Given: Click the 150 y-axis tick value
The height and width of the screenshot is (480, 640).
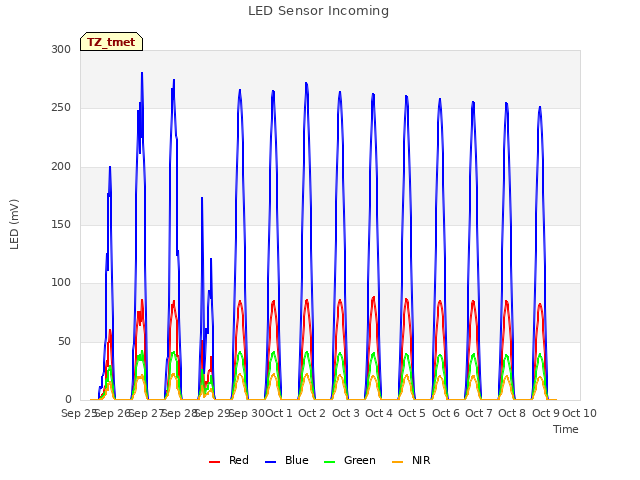Looking at the screenshot, I should coord(61,224).
